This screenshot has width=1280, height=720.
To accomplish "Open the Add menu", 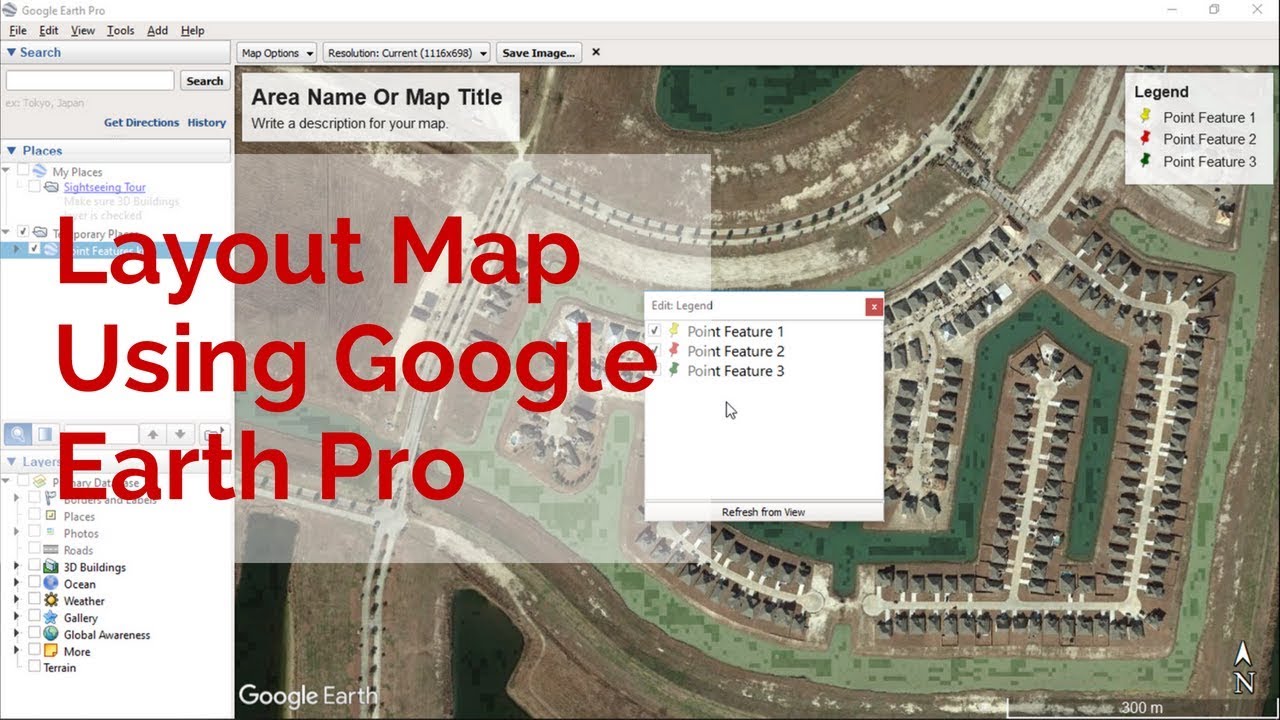I will pos(157,31).
